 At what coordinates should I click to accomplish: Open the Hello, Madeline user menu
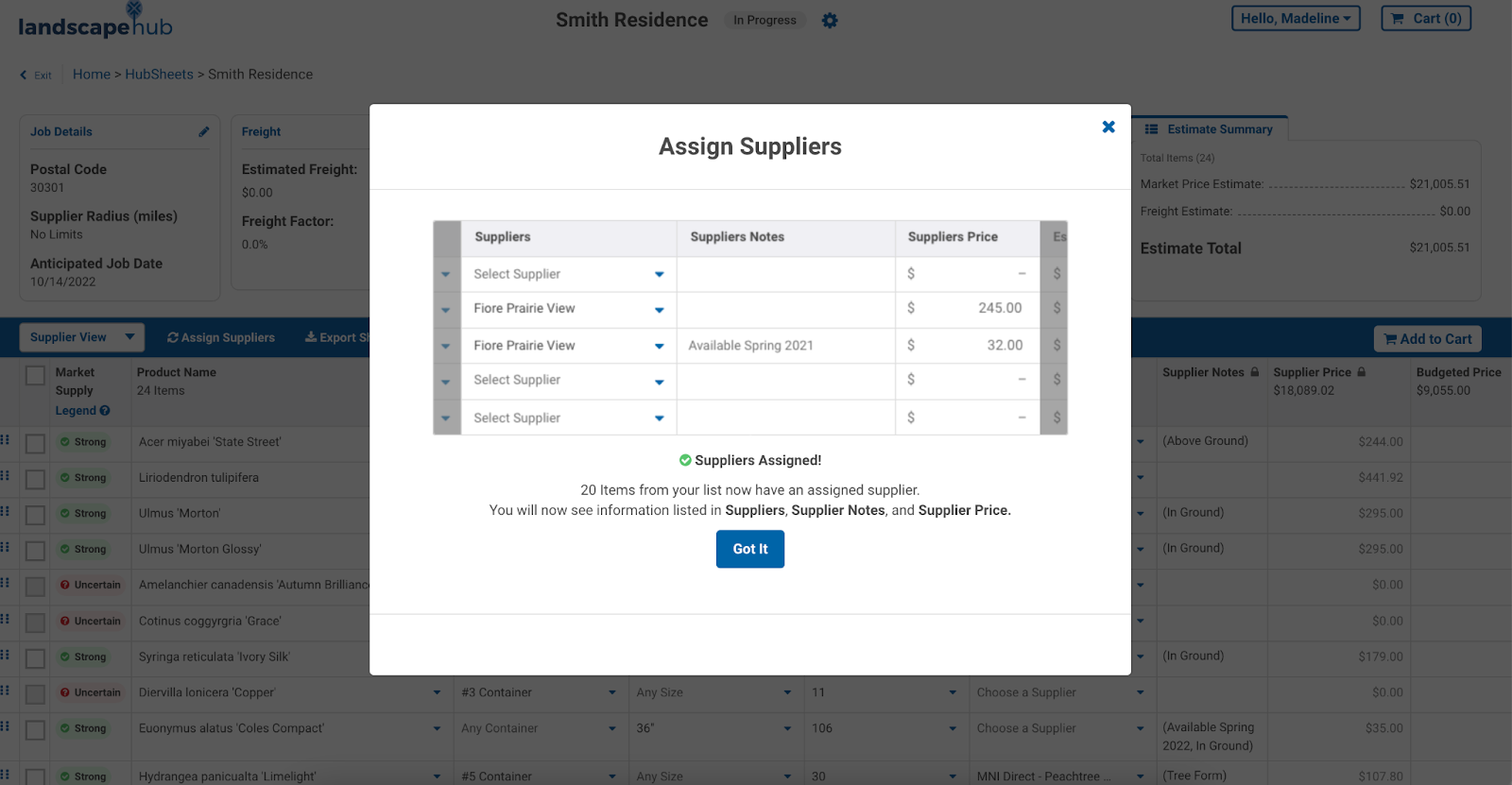click(x=1295, y=18)
